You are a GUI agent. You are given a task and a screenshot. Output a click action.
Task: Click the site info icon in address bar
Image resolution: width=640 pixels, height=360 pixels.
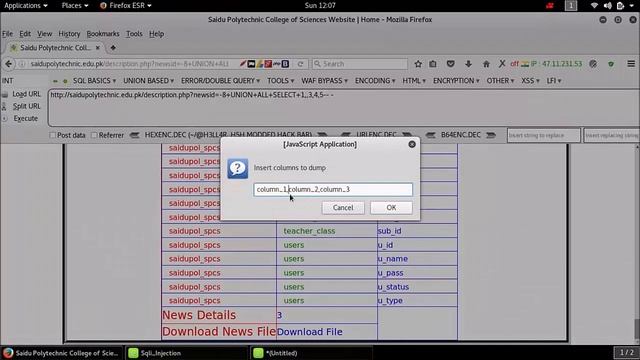pyautogui.click(x=22, y=64)
